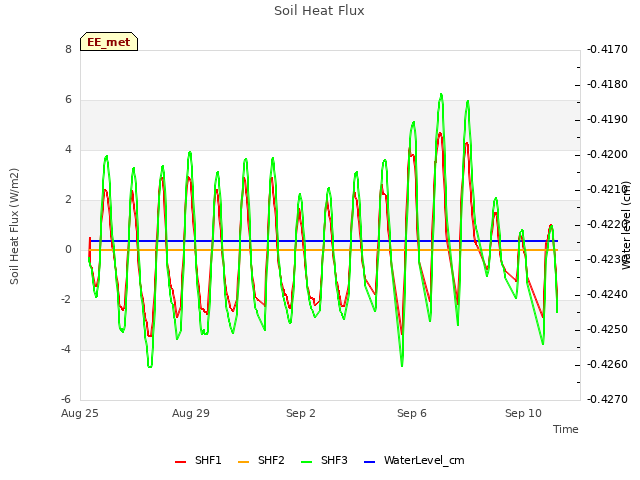Click the Aug 25 x-axis label
This screenshot has height=480, width=640.
point(80,413)
